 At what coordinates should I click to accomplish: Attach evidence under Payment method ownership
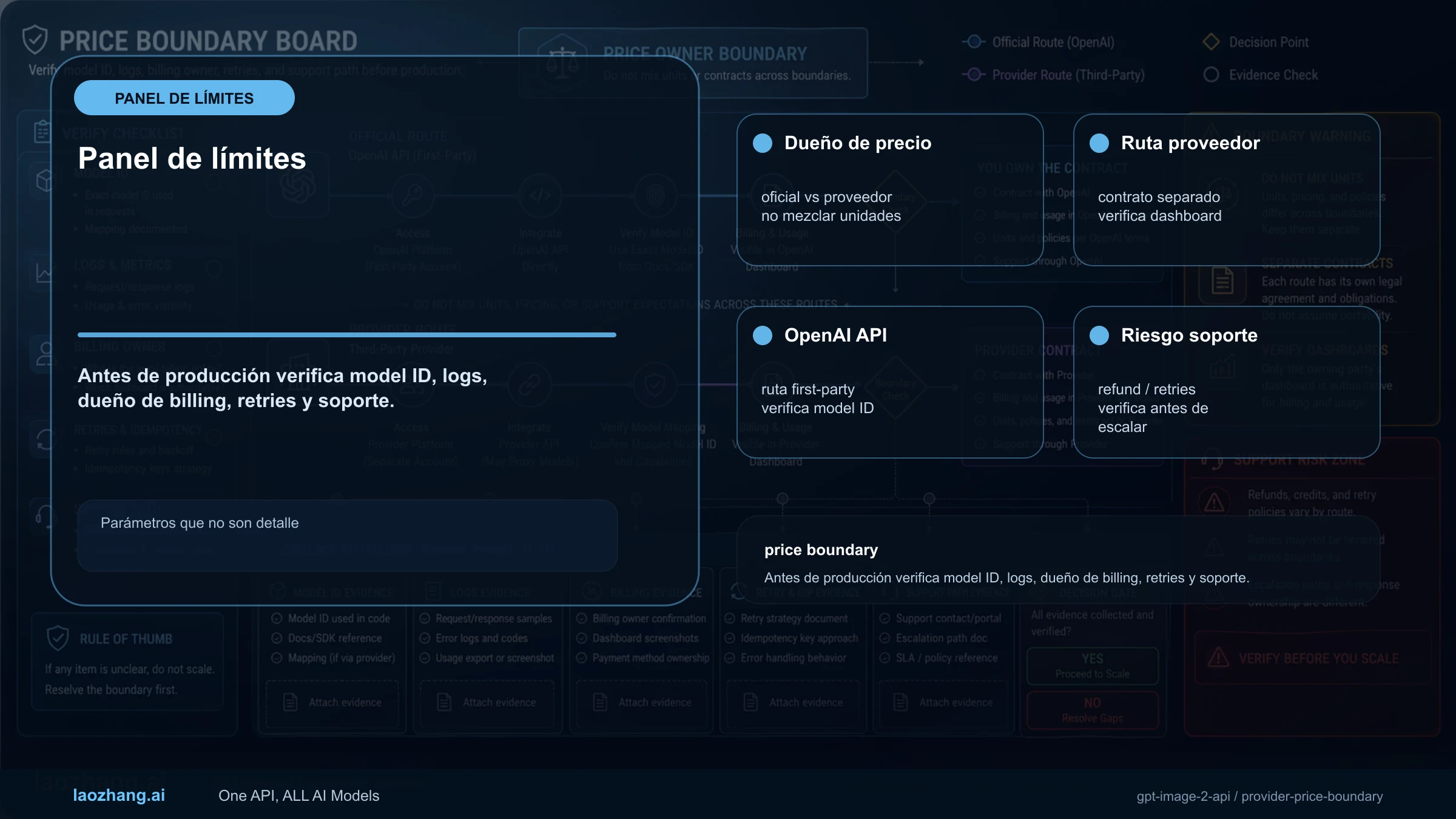(x=642, y=703)
